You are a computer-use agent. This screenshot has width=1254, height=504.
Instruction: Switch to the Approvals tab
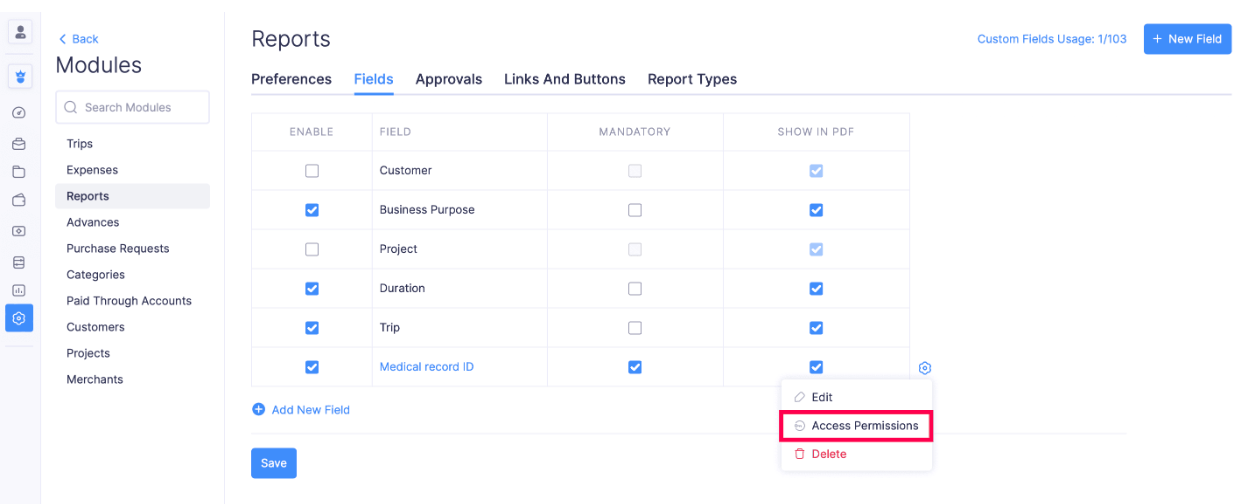point(448,79)
